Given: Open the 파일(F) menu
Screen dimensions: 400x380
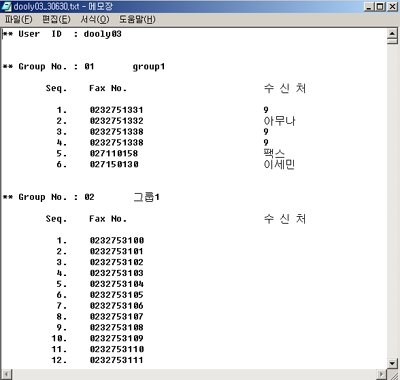Looking at the screenshot, I should (x=18, y=20).
